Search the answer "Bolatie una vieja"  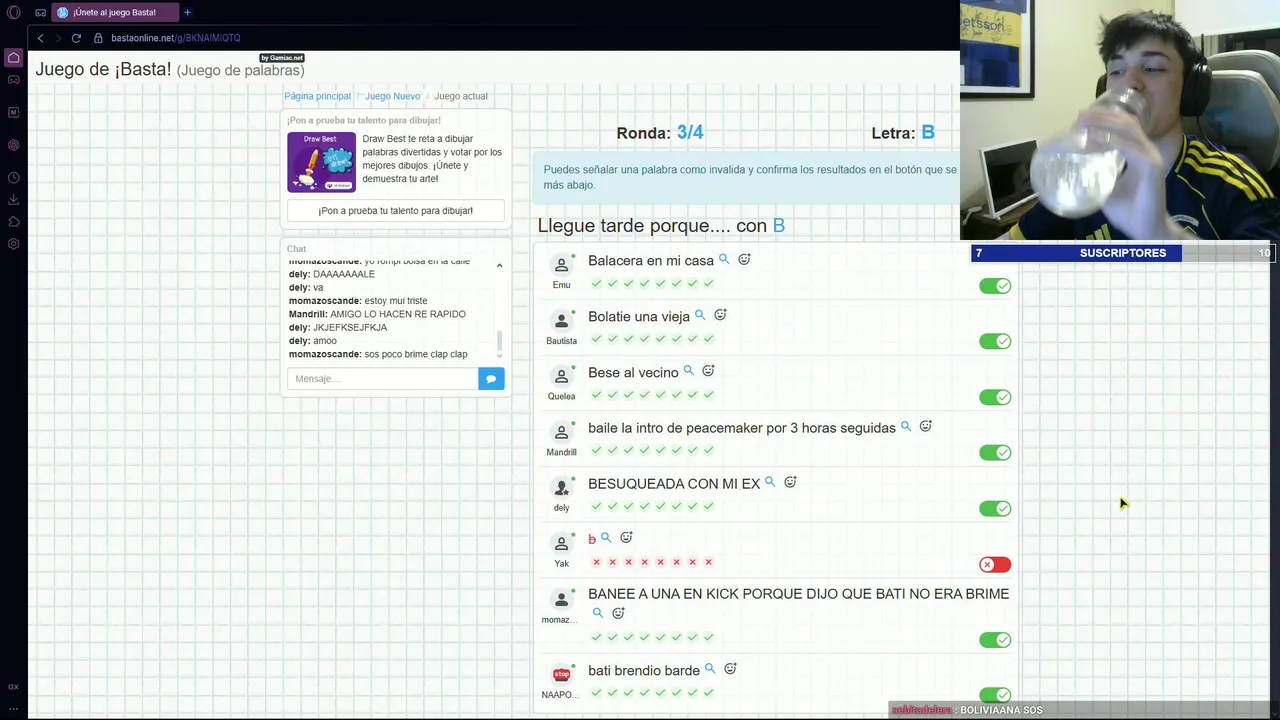[700, 315]
